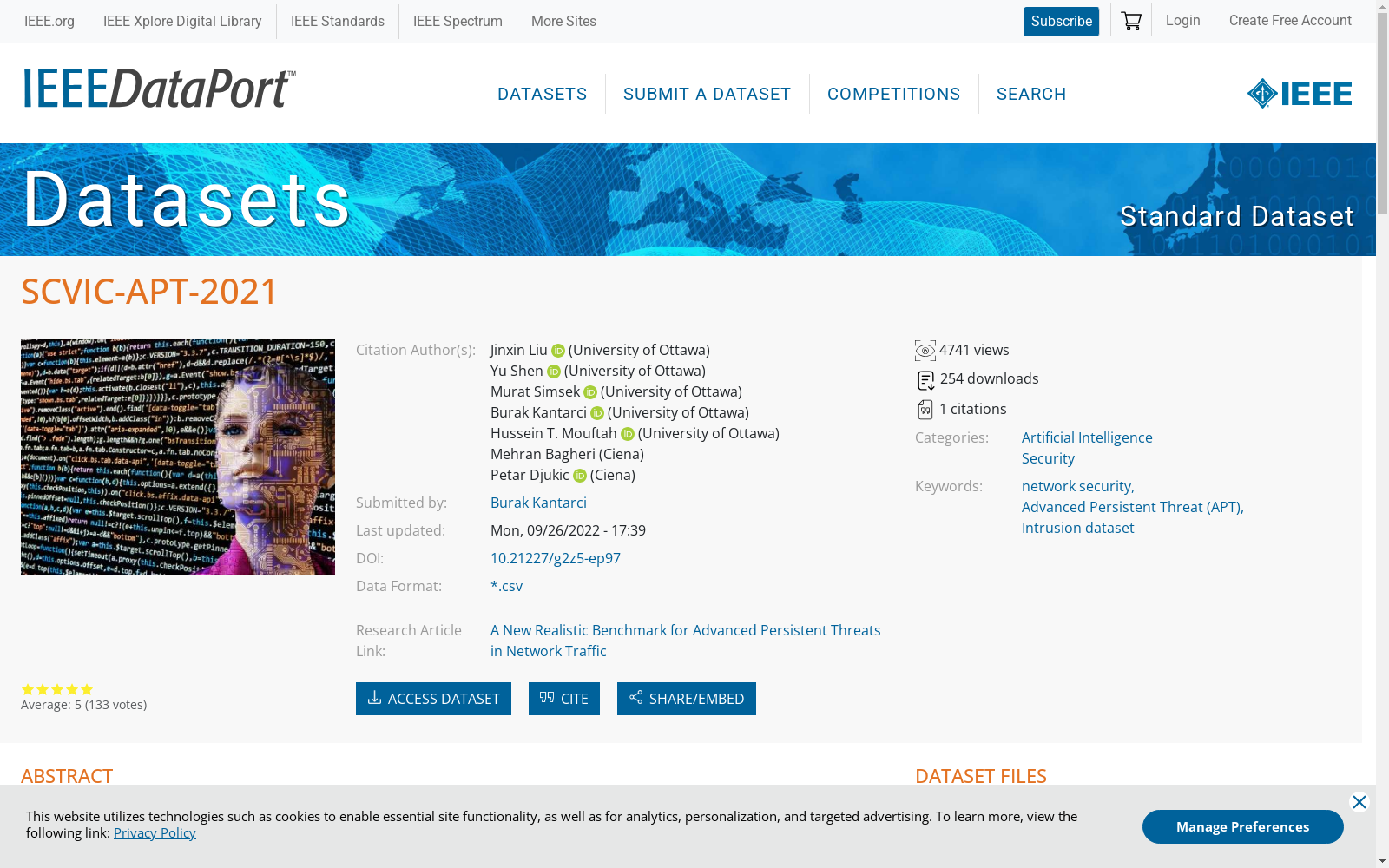Click Create Free Account
The height and width of the screenshot is (868, 1389).
(x=1290, y=20)
